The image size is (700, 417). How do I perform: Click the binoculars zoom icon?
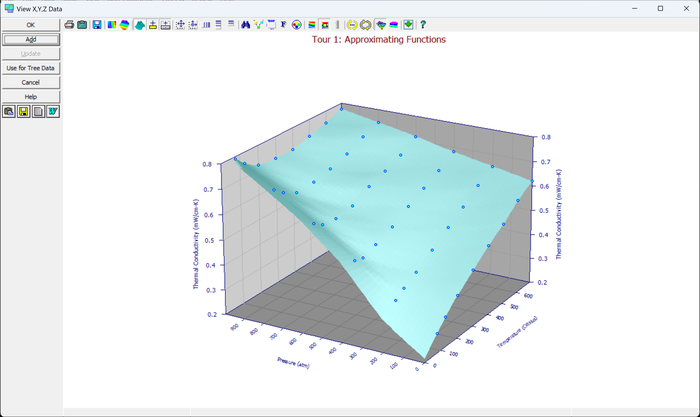(246, 25)
